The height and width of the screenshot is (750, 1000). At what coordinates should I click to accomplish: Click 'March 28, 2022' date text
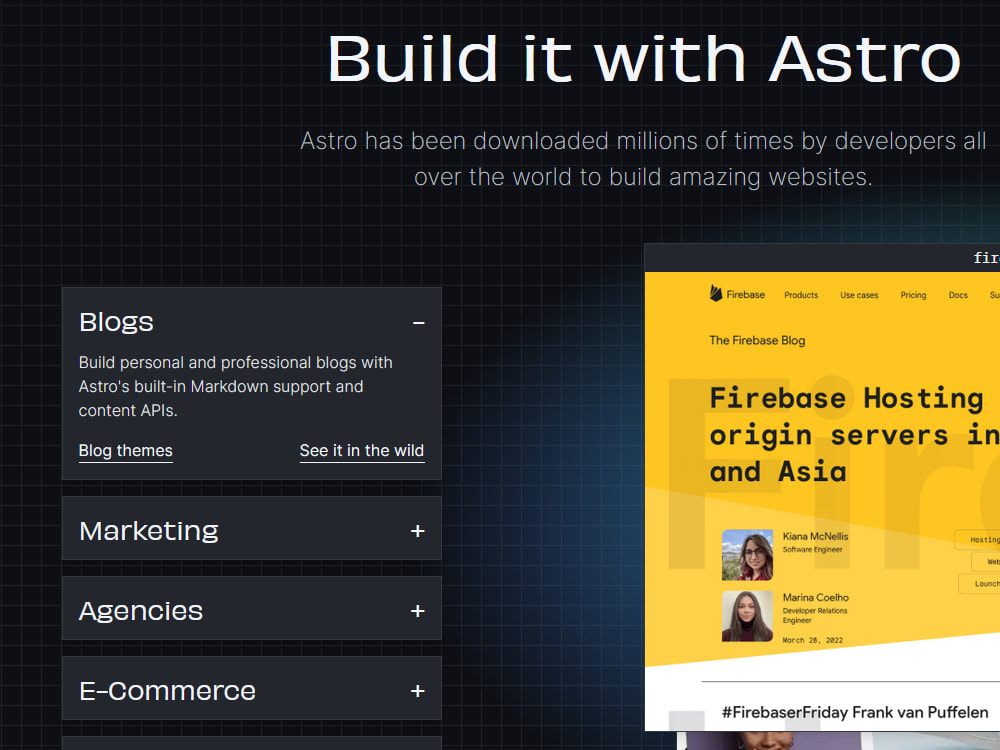point(812,640)
